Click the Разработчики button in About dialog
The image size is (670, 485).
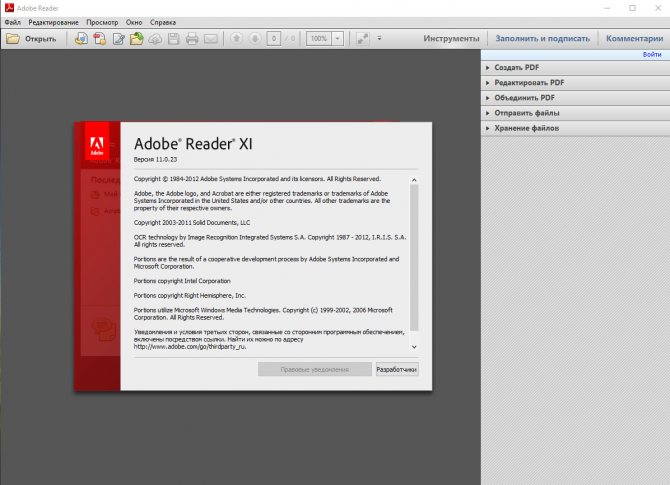coord(397,369)
